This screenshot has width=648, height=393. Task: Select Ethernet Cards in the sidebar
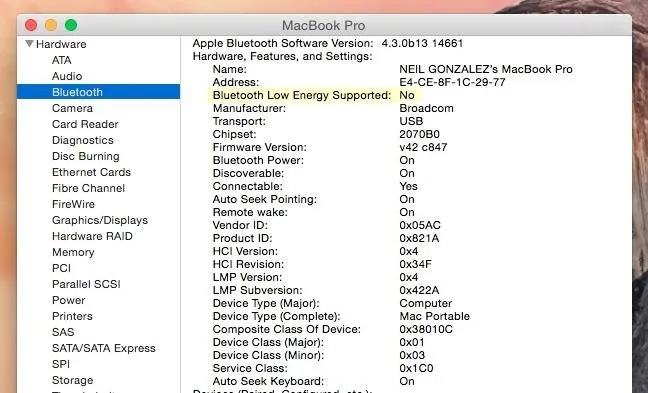[x=91, y=172]
